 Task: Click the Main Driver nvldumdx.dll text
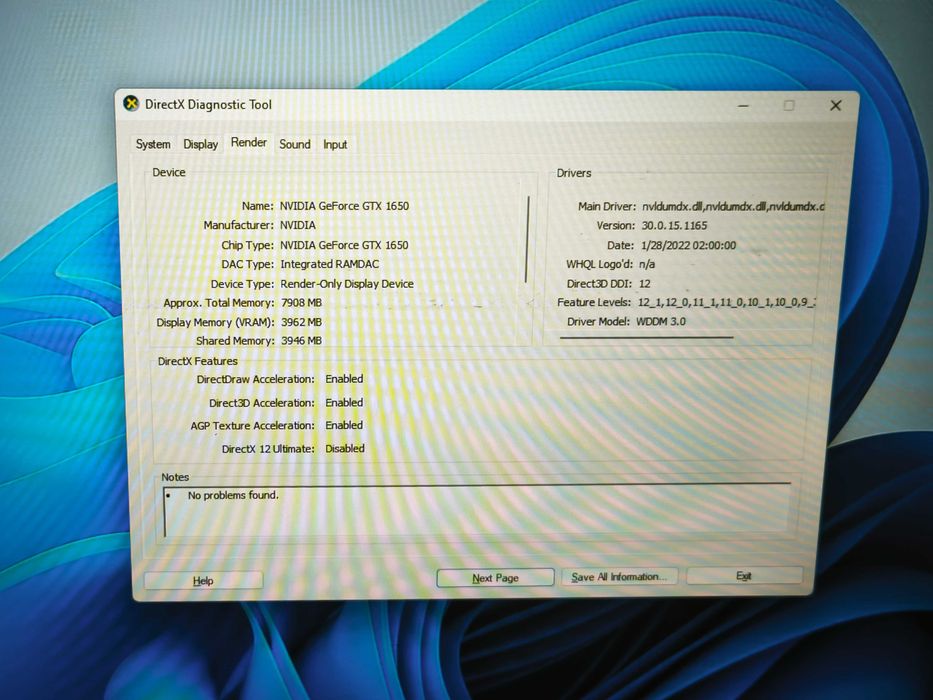pos(733,207)
